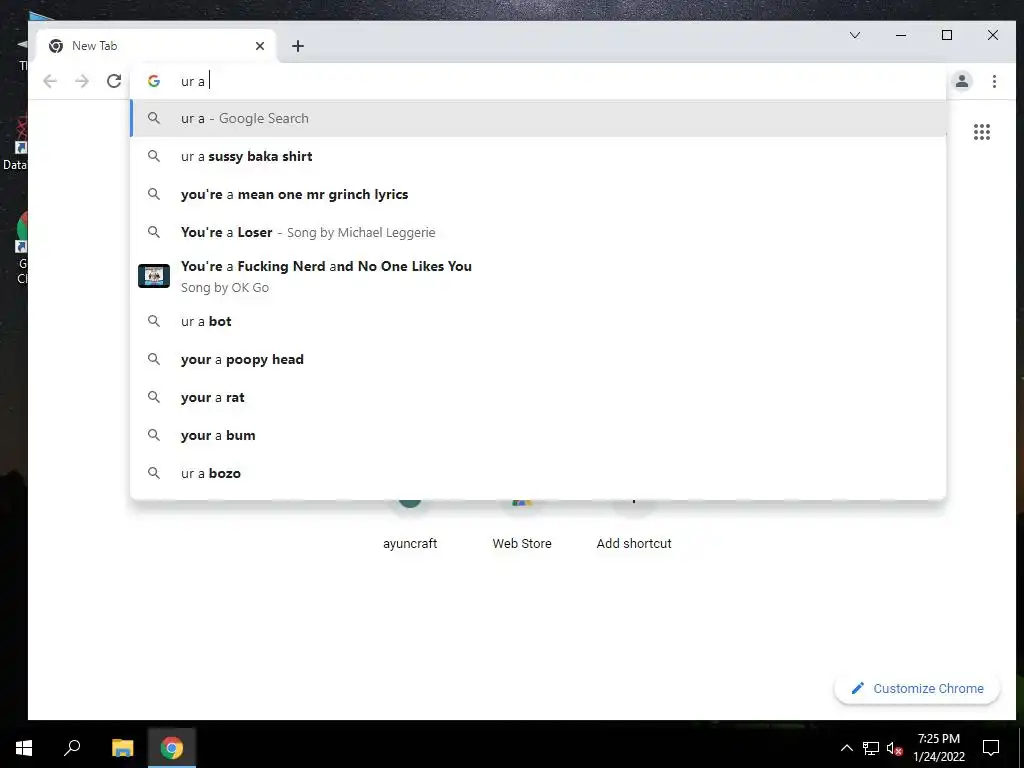Select the 'You're a Loser' song suggestion
Viewport: 1024px width, 768px height.
pyautogui.click(x=538, y=232)
